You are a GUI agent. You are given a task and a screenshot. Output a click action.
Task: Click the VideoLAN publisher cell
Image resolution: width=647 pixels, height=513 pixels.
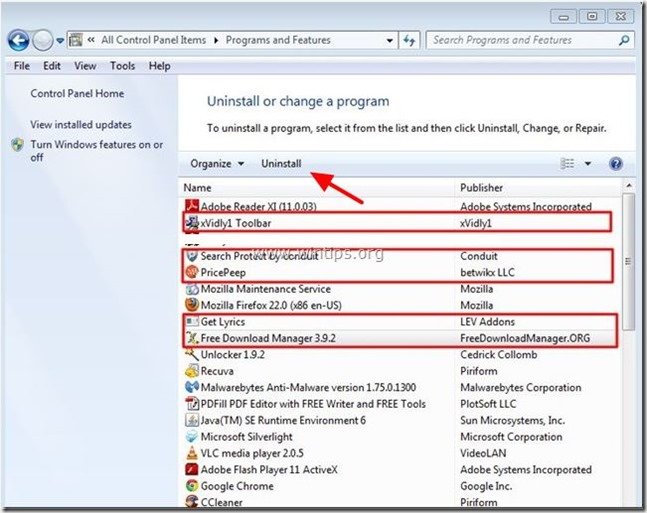[x=483, y=453]
